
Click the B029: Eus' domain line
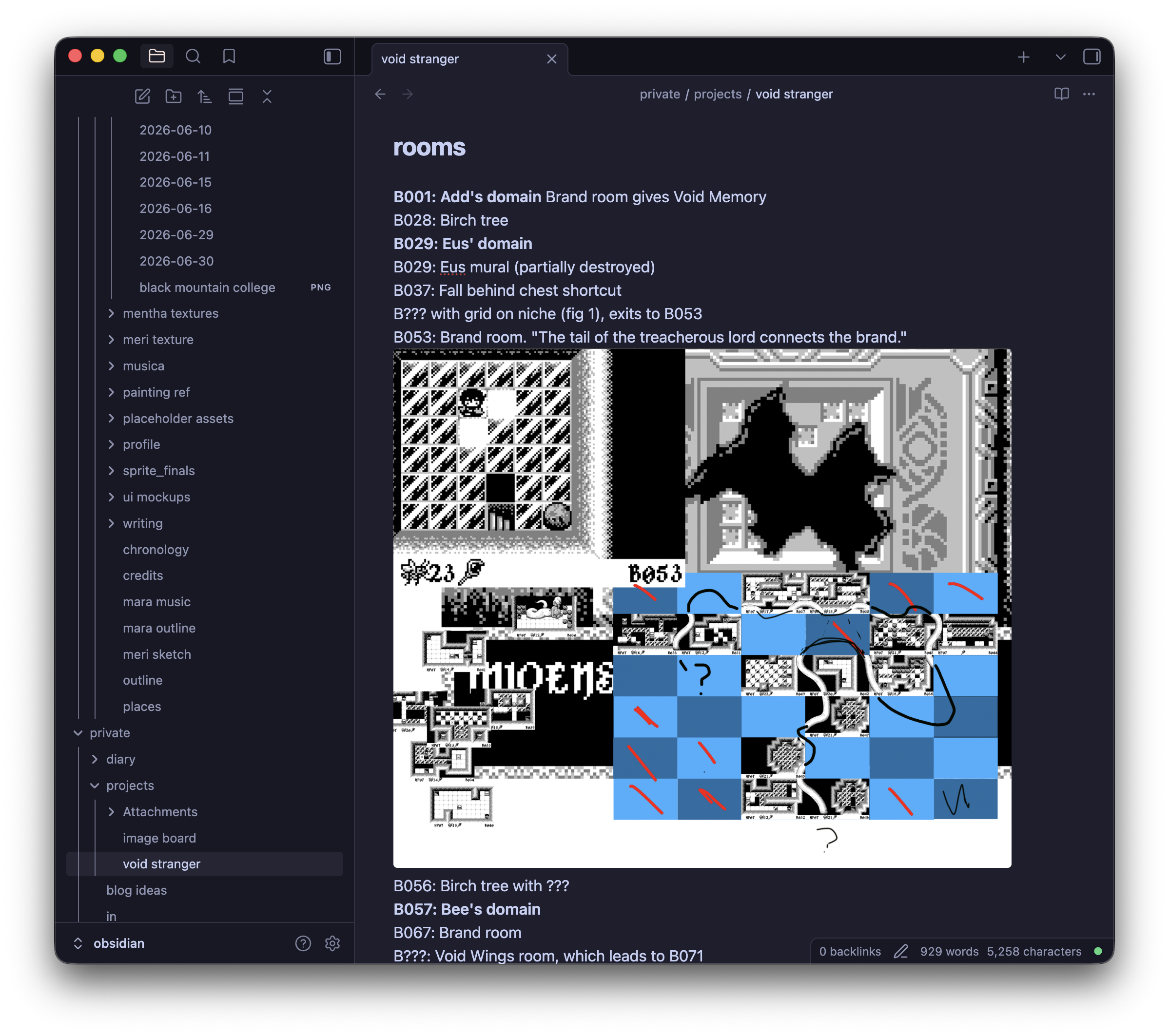[x=463, y=244]
